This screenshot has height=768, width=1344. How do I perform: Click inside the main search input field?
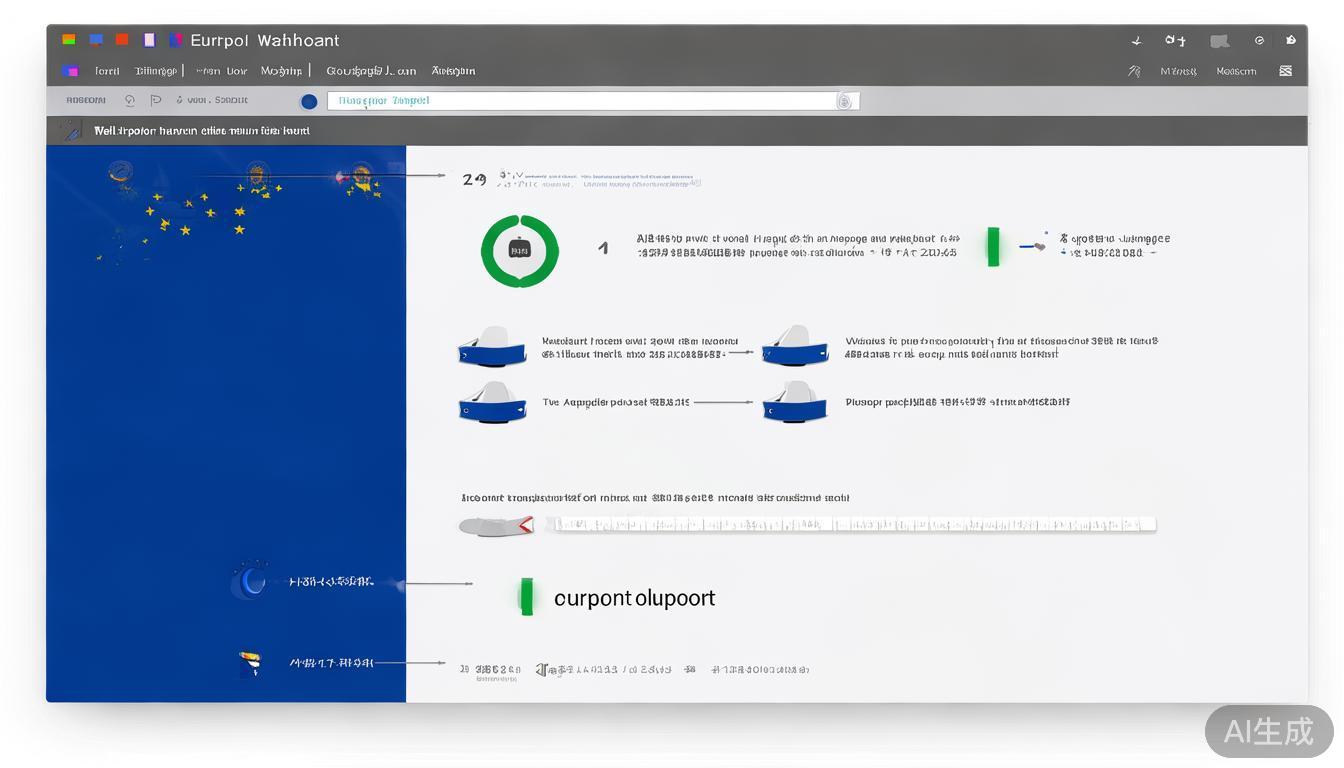[590, 100]
